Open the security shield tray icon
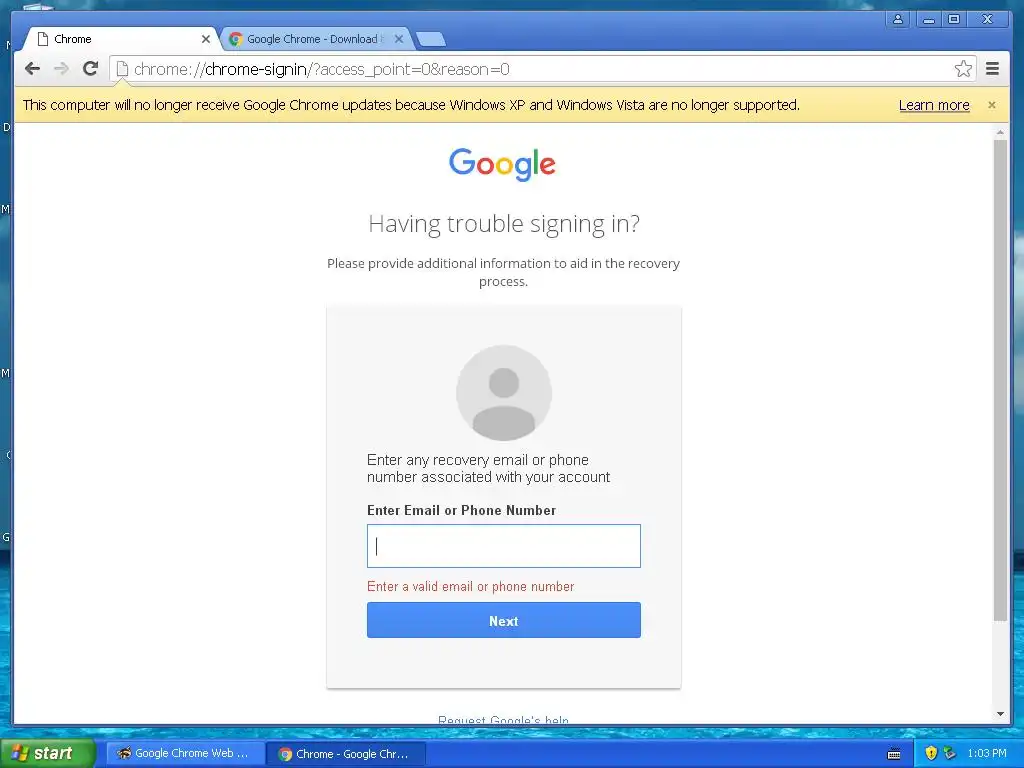This screenshot has width=1024, height=768. pos(931,753)
